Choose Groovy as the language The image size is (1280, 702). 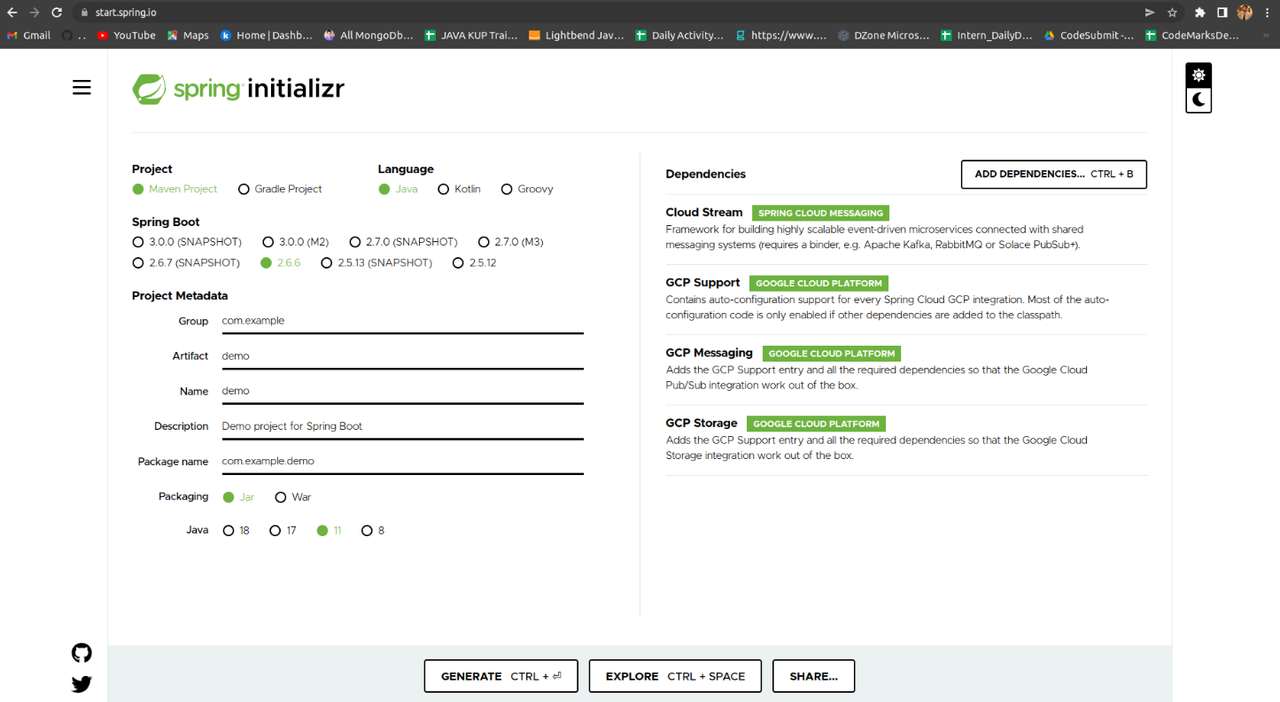527,189
